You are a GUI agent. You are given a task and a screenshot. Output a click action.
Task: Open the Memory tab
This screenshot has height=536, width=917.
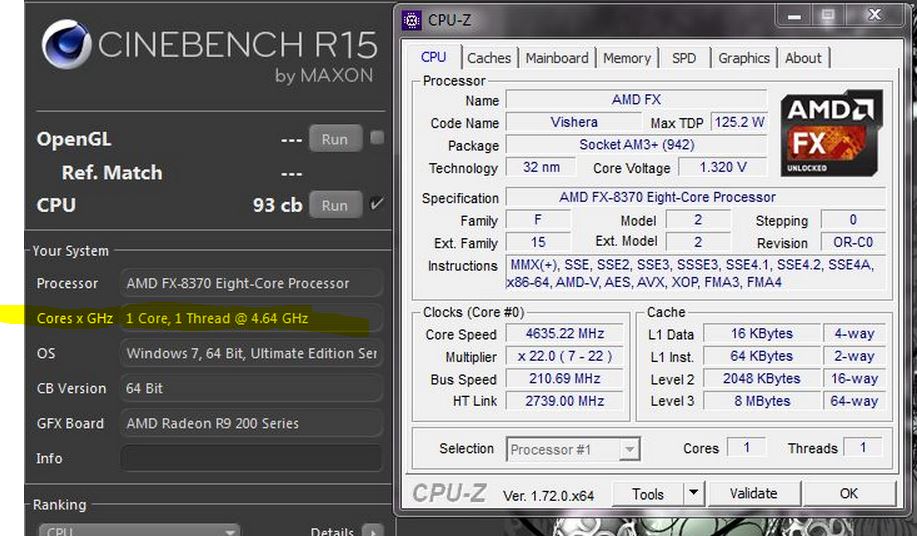626,58
